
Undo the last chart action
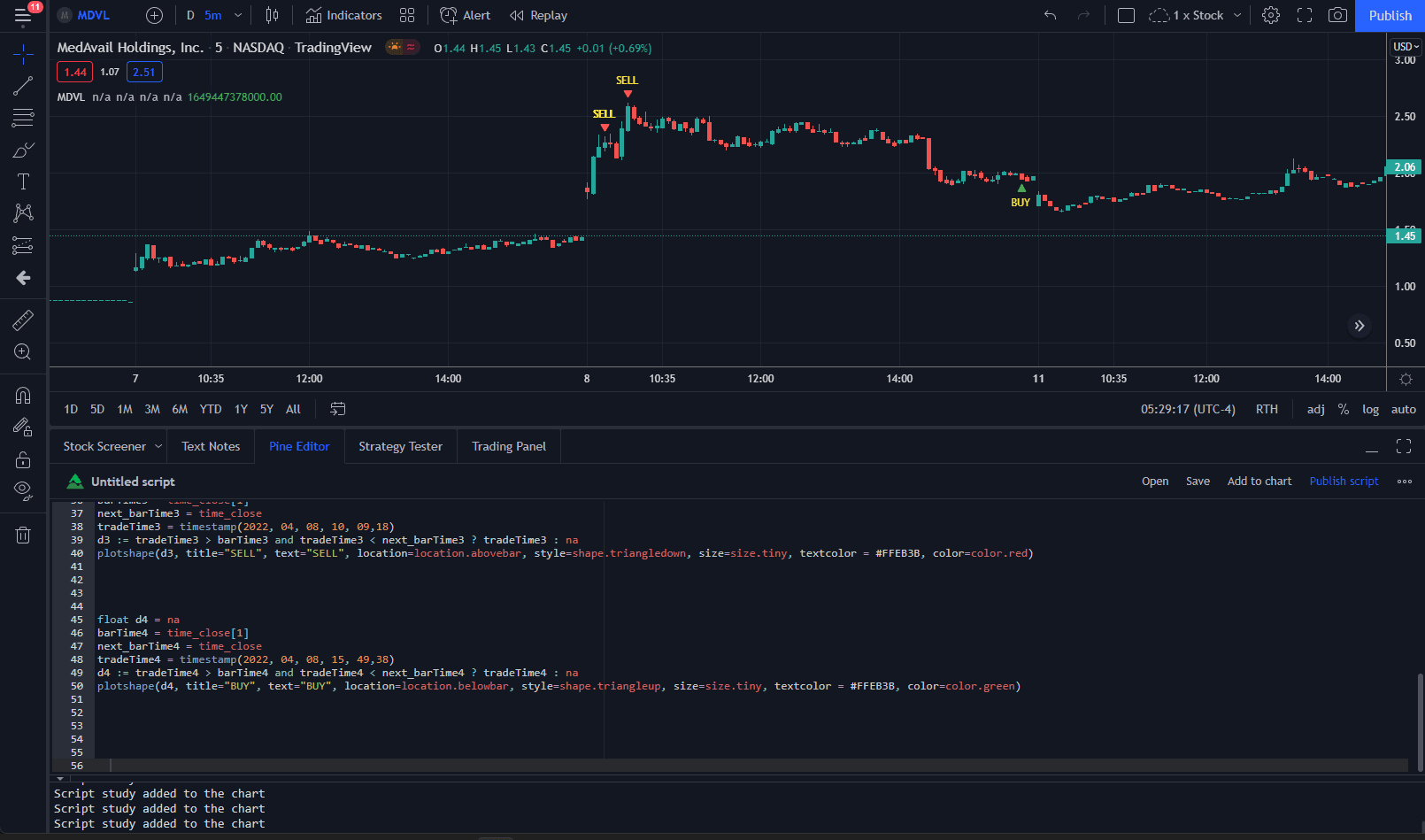point(1051,16)
